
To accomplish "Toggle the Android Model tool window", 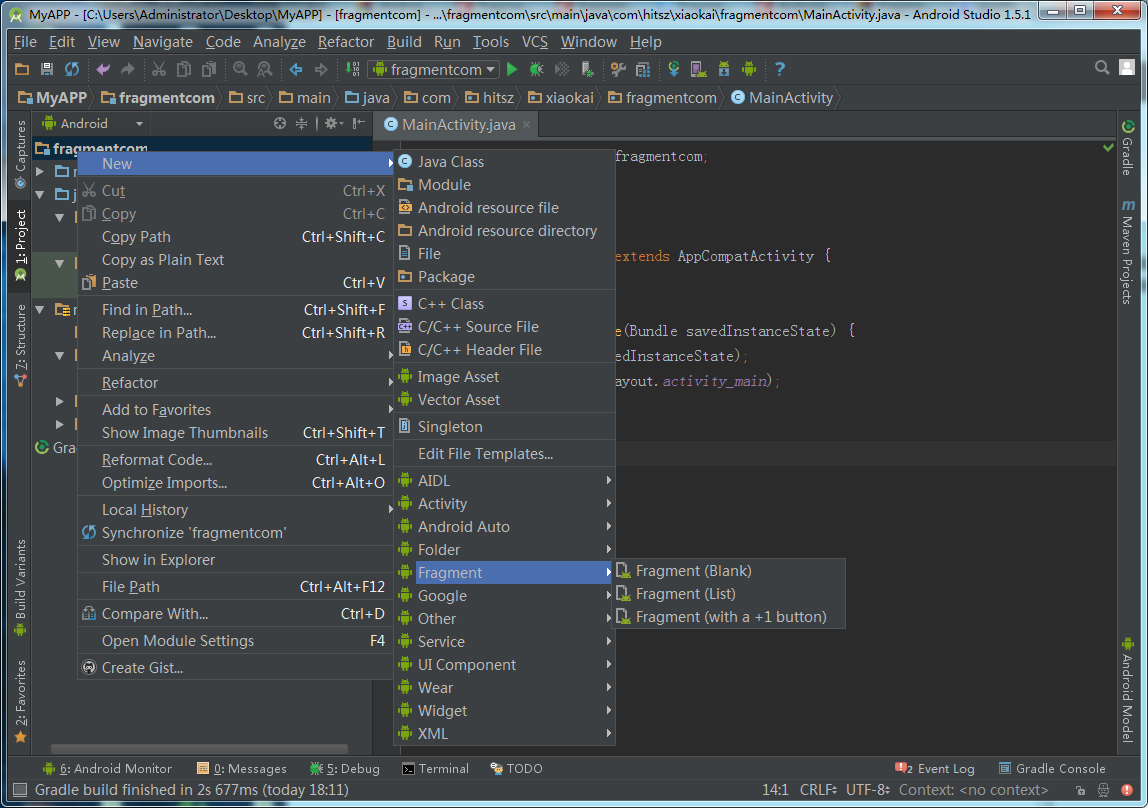I will pyautogui.click(x=1128, y=689).
